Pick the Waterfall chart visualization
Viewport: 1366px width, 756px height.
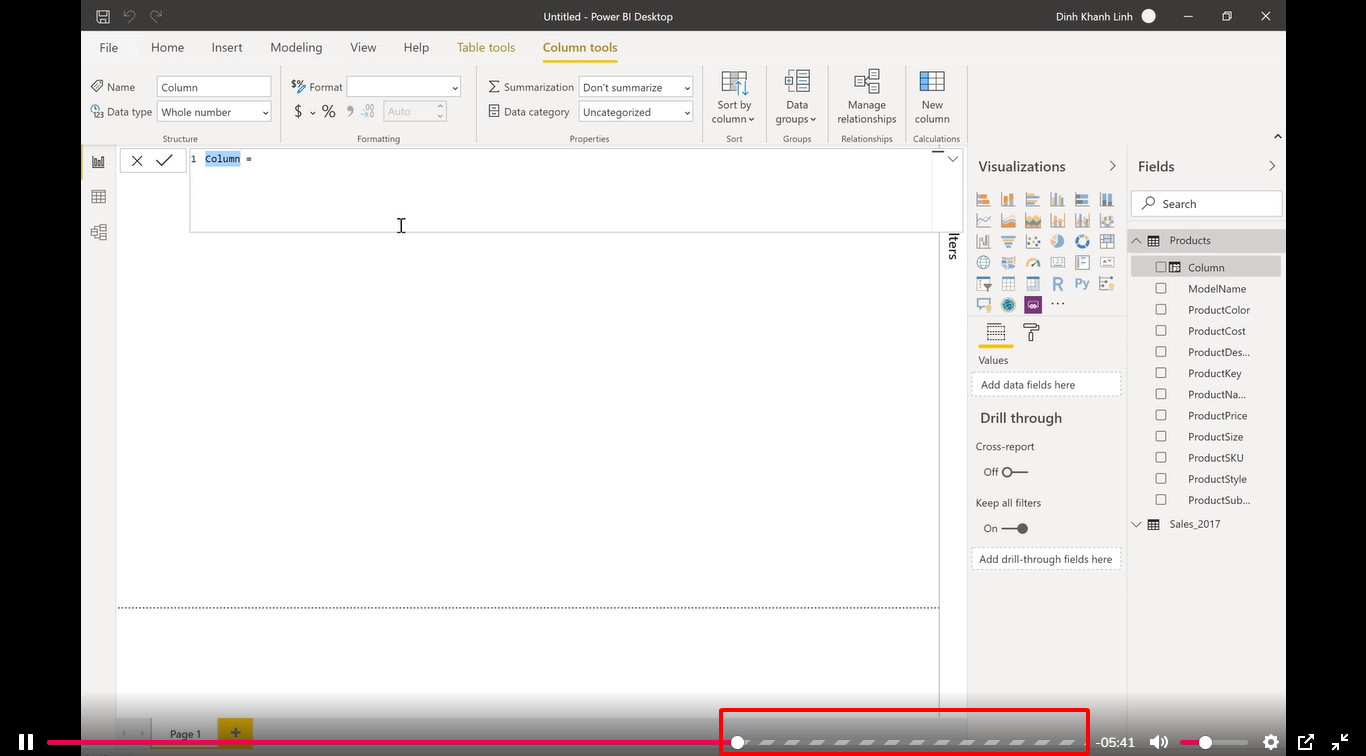point(983,241)
